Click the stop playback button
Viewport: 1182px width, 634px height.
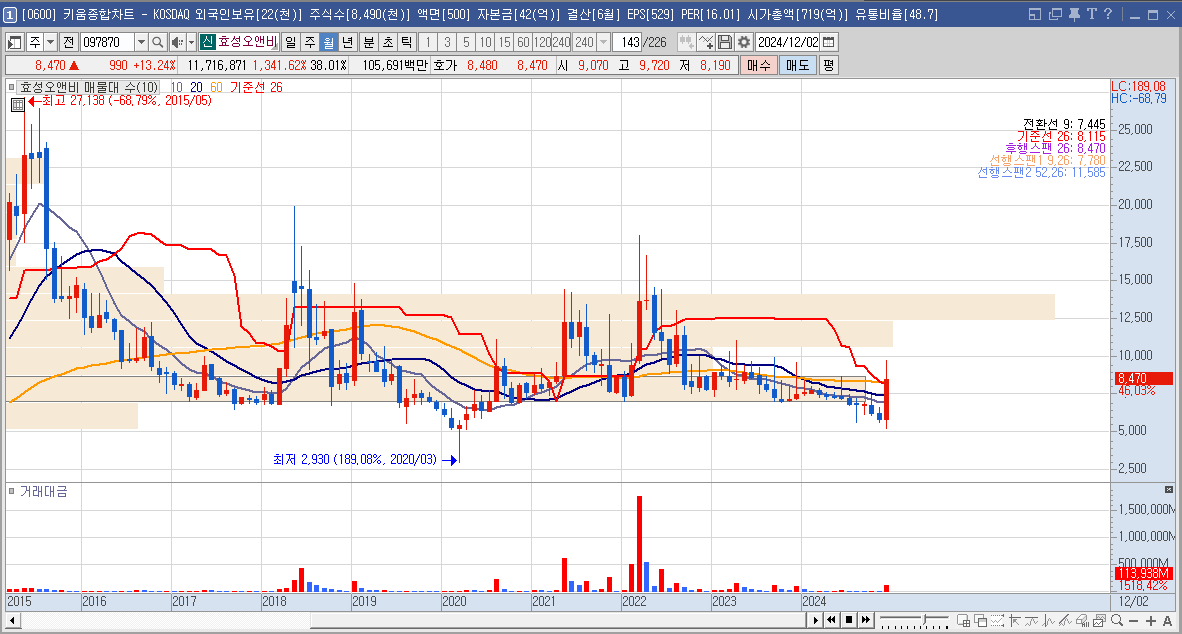coord(849,620)
